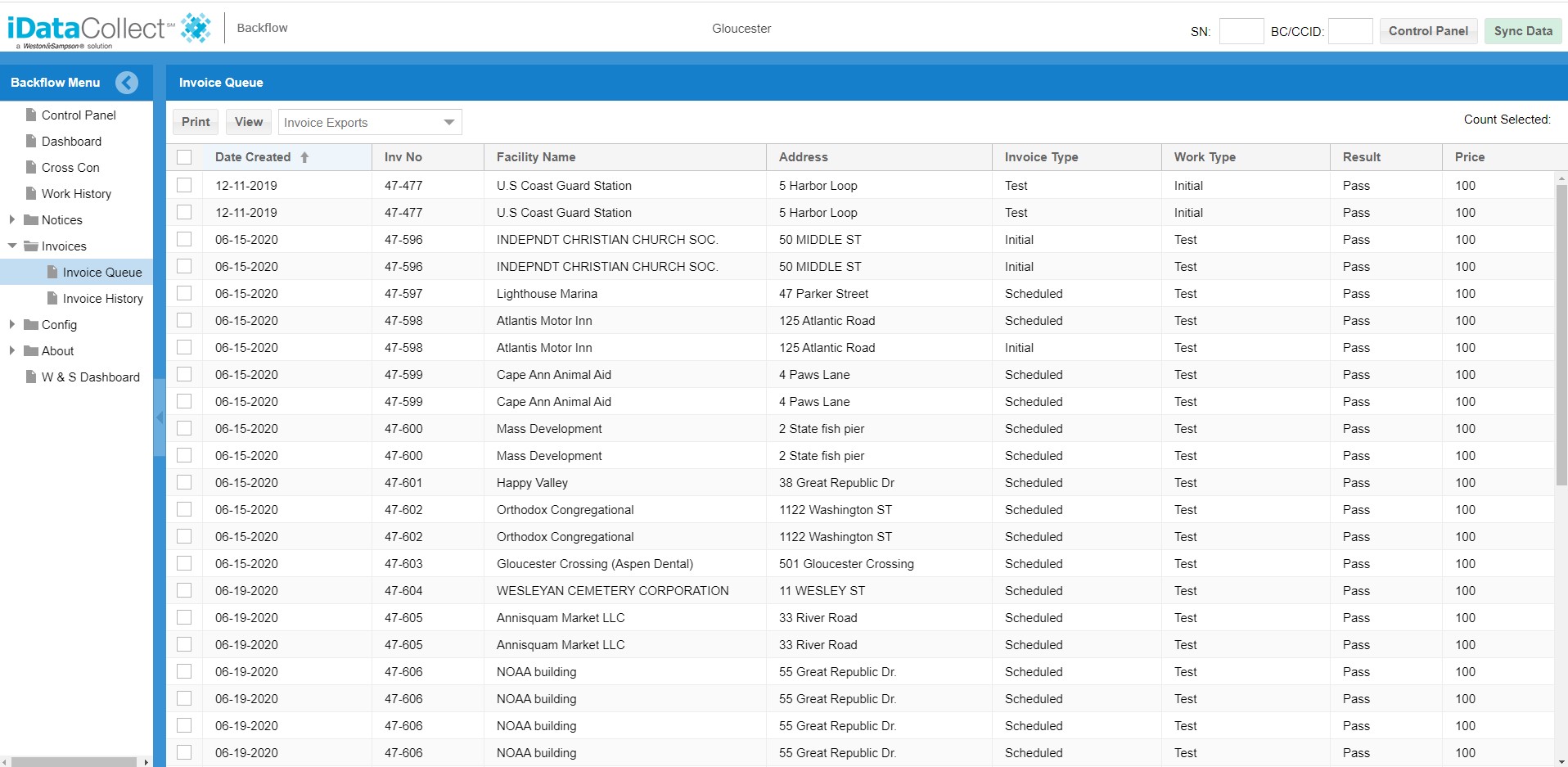Click the sidebar splitter collapse arrow
The image size is (1568, 767).
pos(160,417)
